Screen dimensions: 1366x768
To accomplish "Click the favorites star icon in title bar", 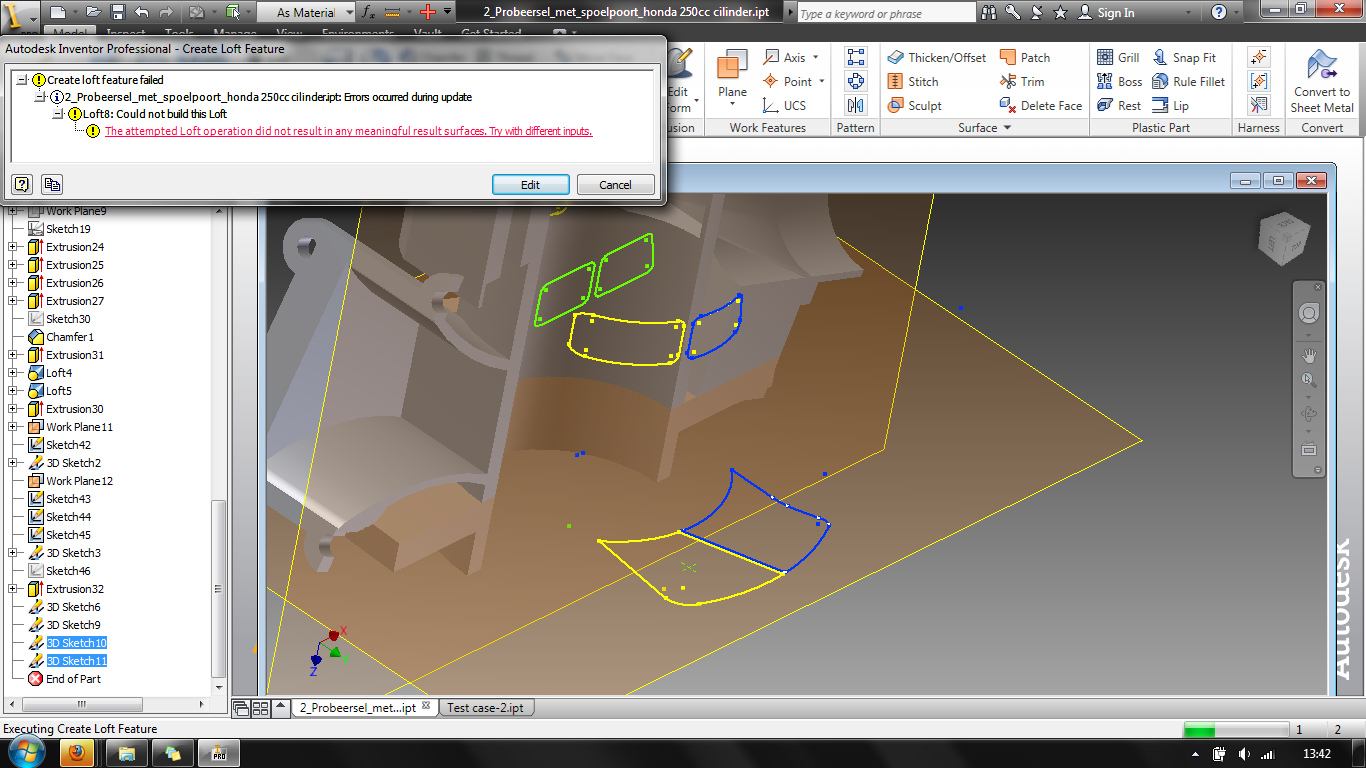I will 1060,12.
